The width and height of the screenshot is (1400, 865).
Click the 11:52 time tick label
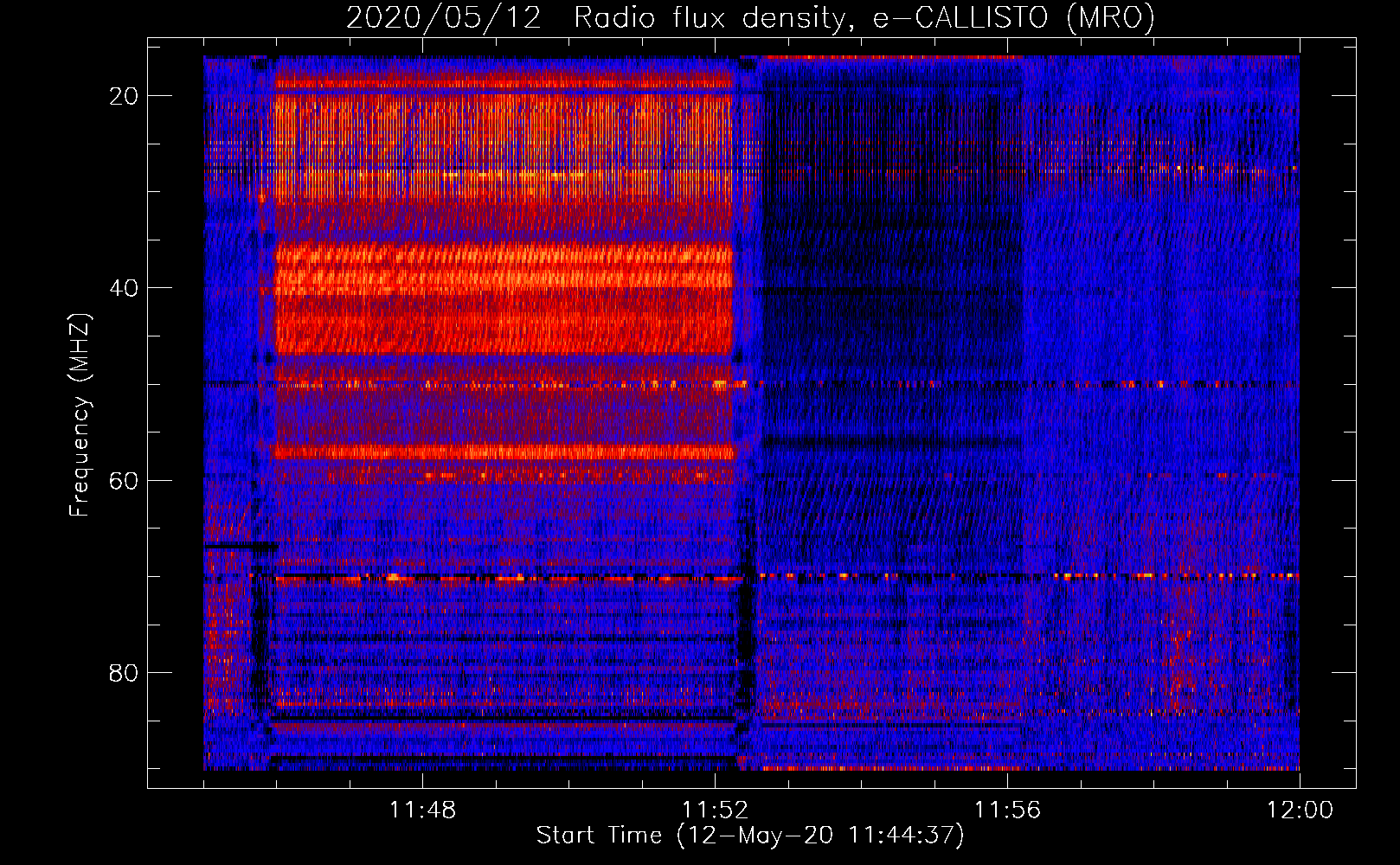point(715,811)
